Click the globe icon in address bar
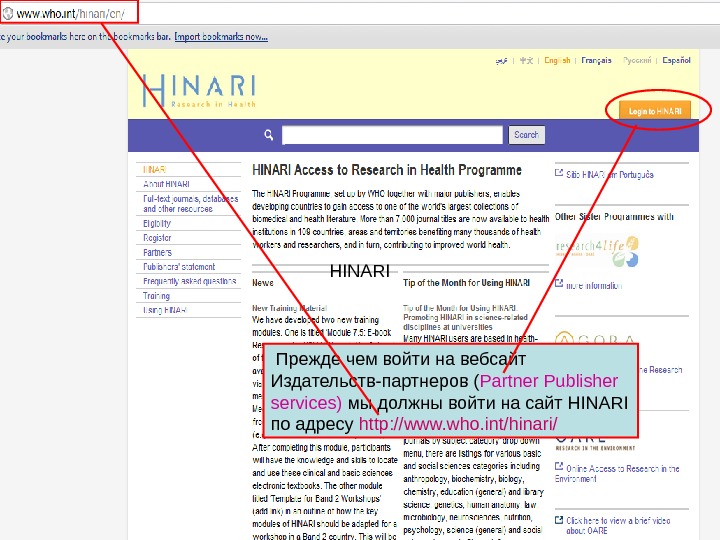This screenshot has height=540, width=720. [8, 13]
